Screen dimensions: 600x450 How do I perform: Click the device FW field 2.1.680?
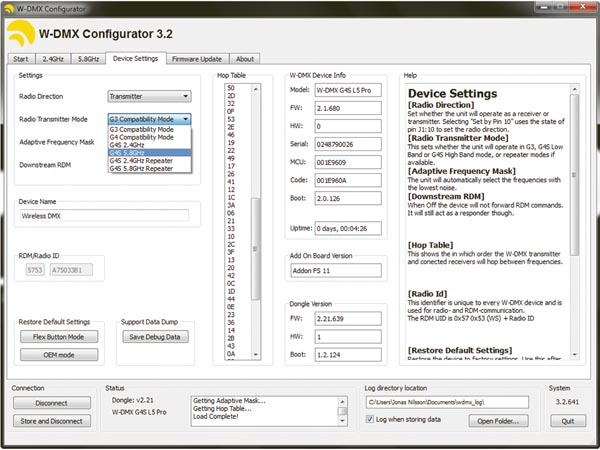point(348,108)
